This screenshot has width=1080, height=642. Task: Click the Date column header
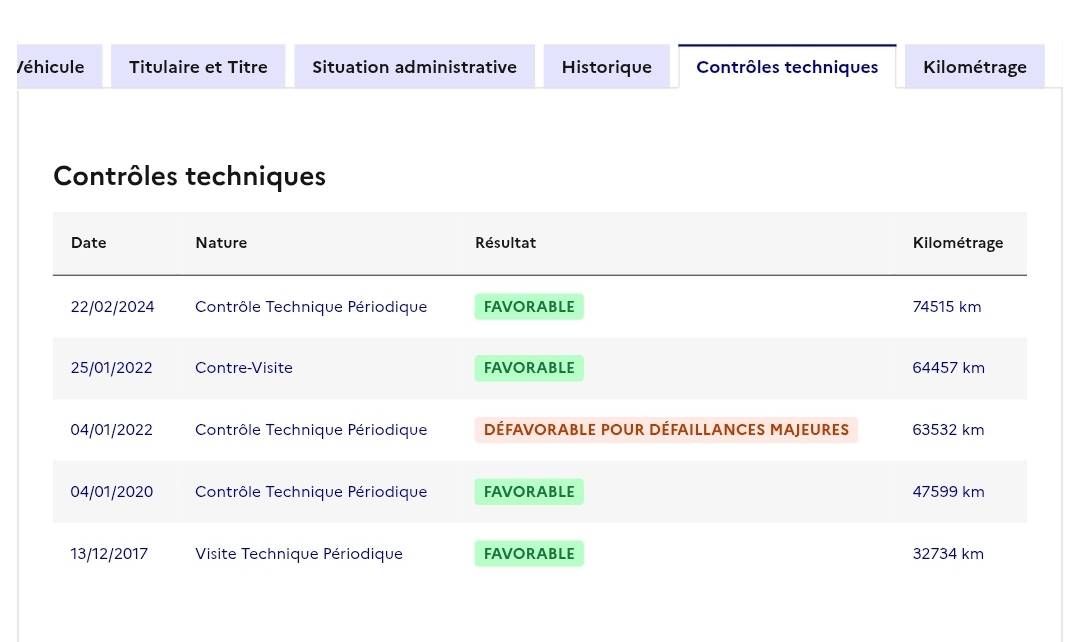click(88, 243)
